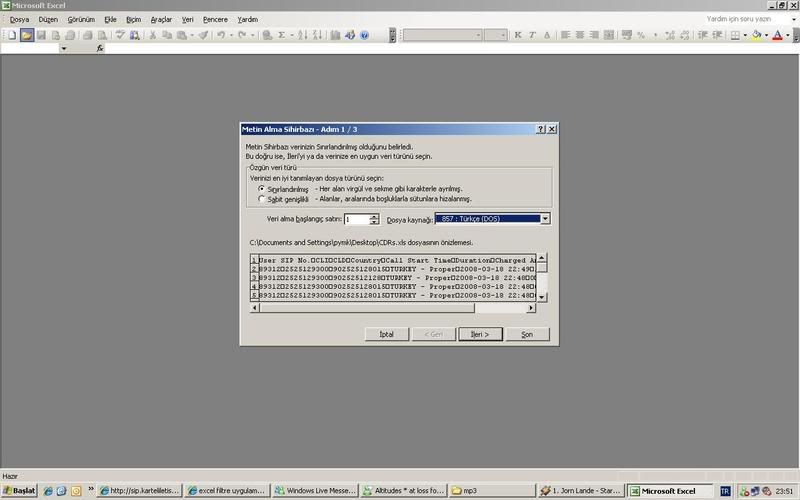The height and width of the screenshot is (500, 800).
Task: Open the Dosya menu
Action: click(x=19, y=19)
